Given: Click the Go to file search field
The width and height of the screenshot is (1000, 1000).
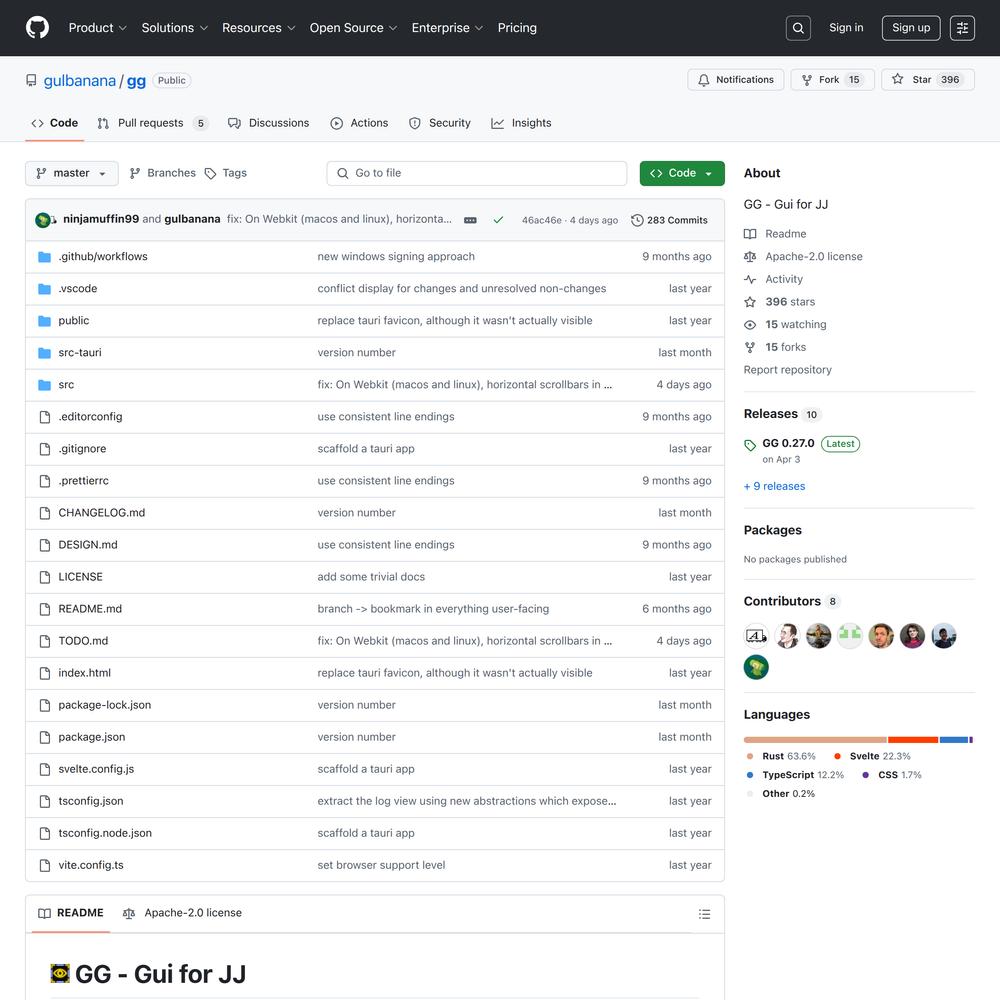Looking at the screenshot, I should pos(477,173).
